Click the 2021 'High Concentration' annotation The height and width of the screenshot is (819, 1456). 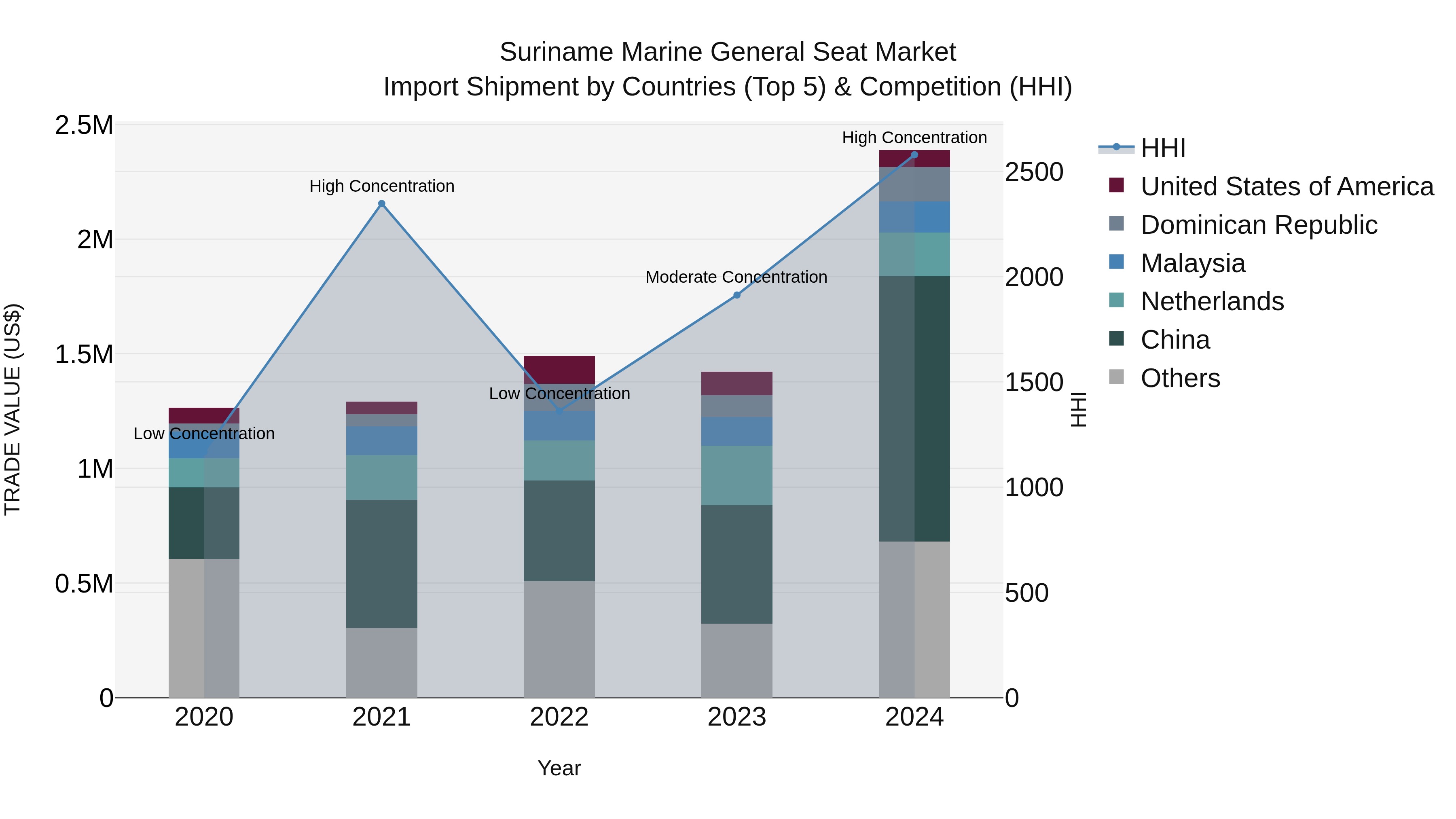381,186
